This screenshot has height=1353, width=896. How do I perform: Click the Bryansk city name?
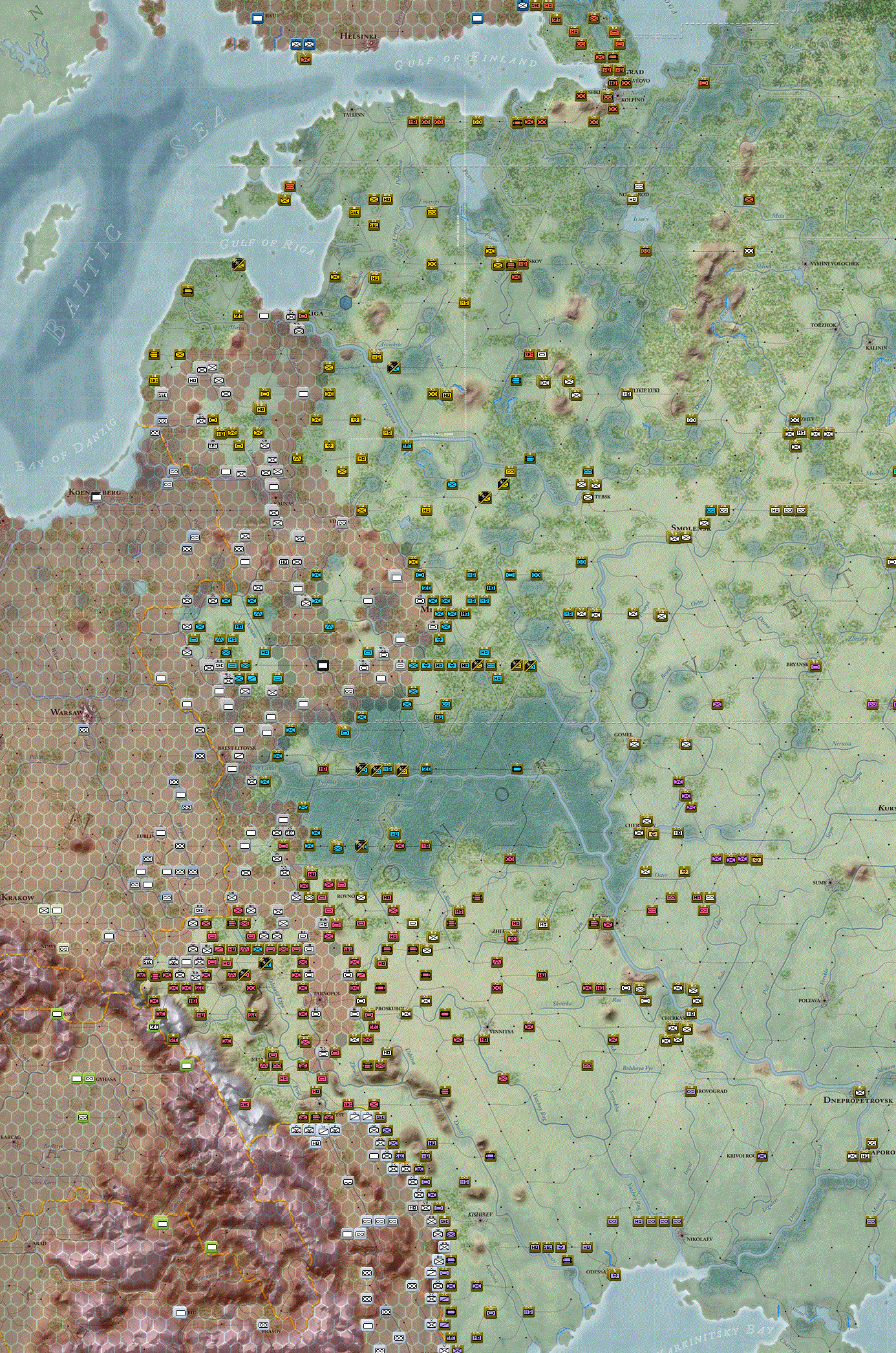[797, 664]
